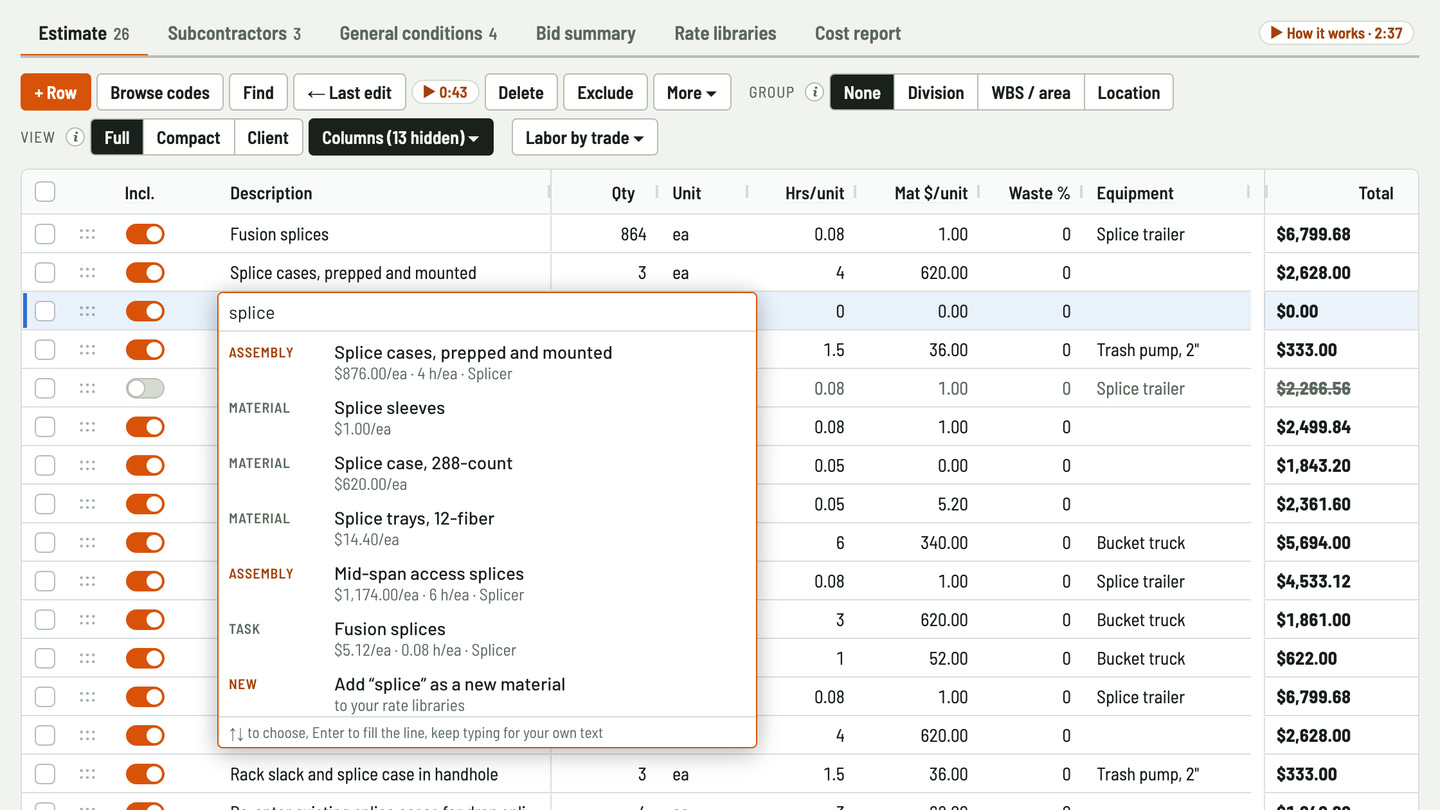This screenshot has height=810, width=1440.
Task: Group rows by WBS / area
Action: [1031, 92]
